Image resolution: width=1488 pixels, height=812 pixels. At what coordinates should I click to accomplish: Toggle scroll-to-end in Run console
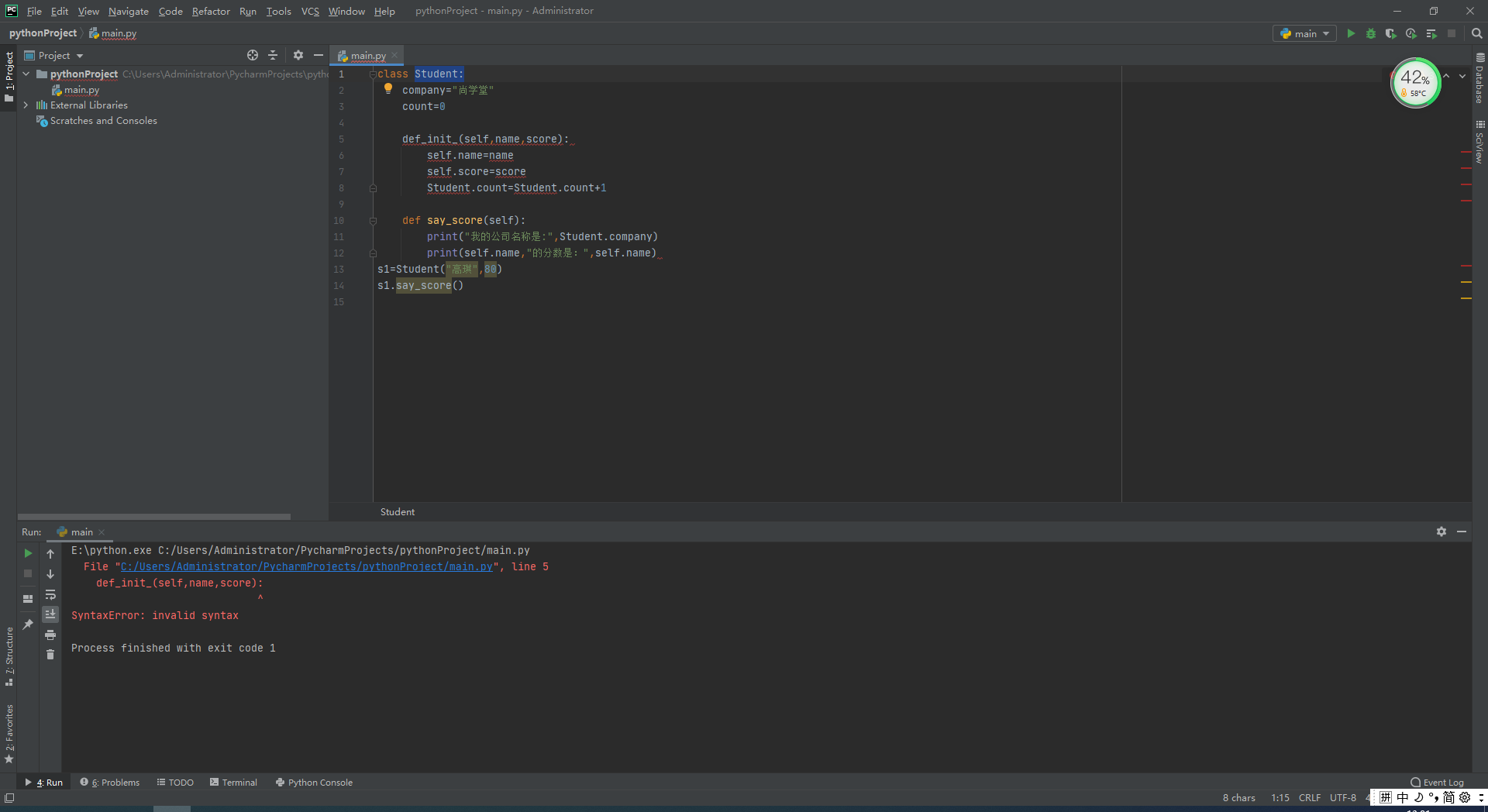(50, 614)
